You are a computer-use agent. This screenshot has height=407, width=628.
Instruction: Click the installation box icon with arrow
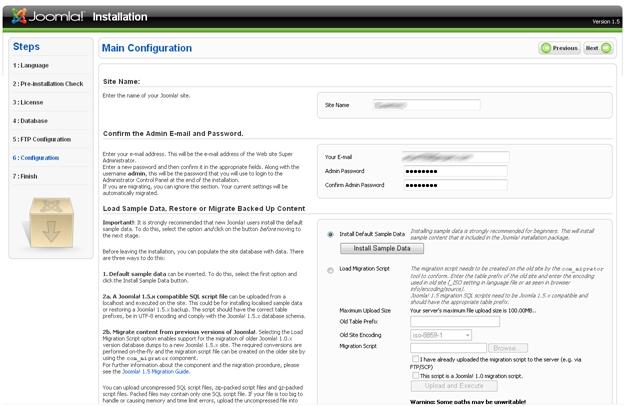coord(51,222)
